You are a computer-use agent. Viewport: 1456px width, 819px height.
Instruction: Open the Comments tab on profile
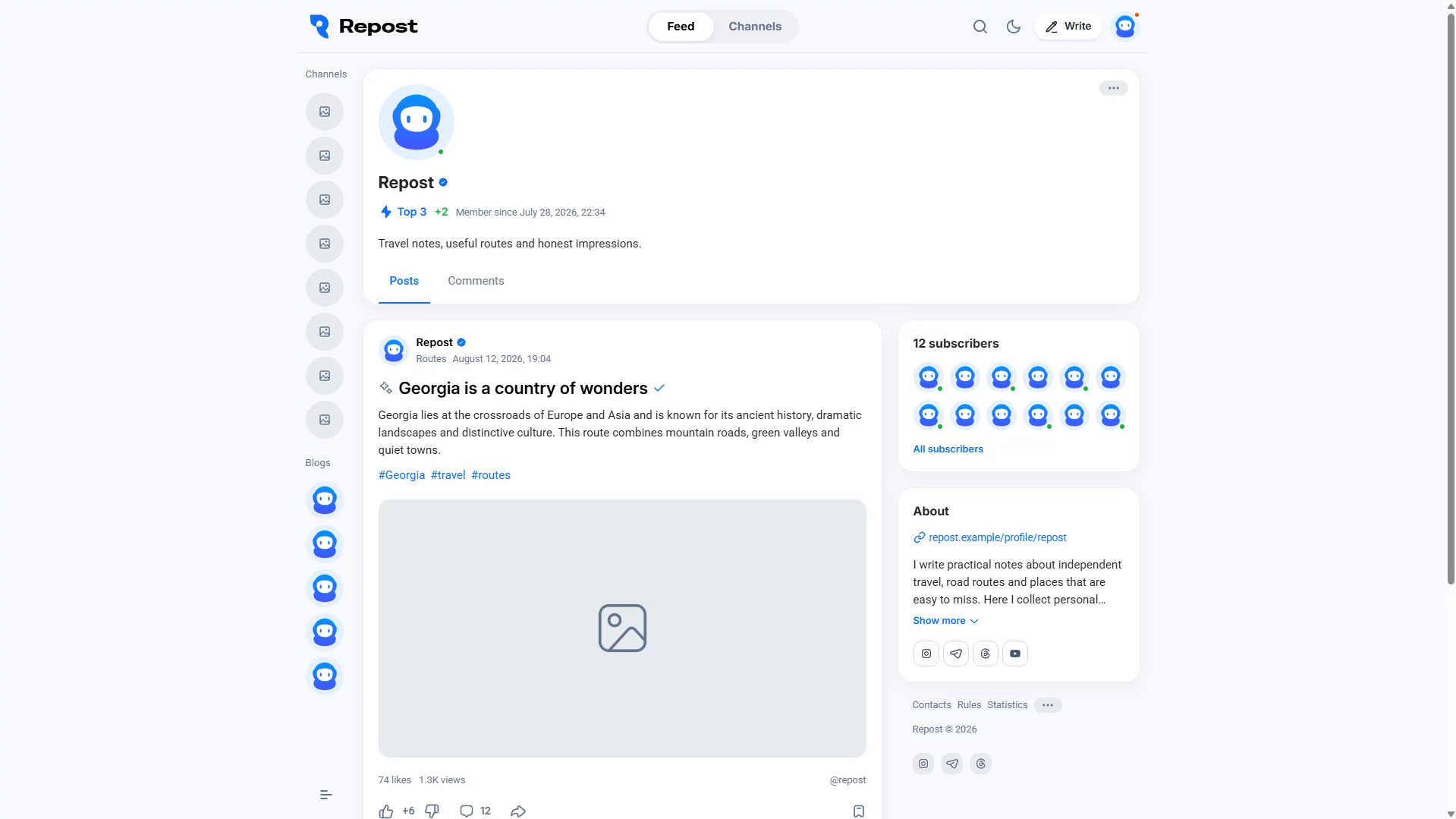[476, 281]
